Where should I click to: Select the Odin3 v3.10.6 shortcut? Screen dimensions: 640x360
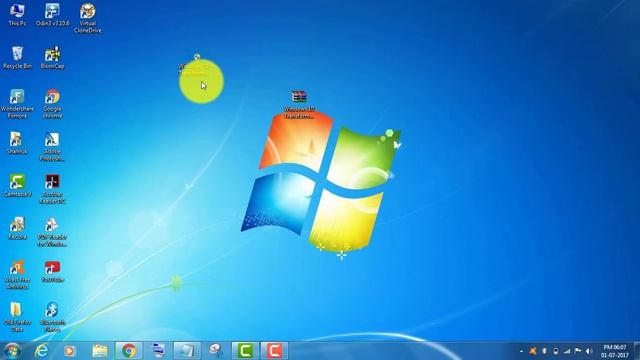pos(52,15)
